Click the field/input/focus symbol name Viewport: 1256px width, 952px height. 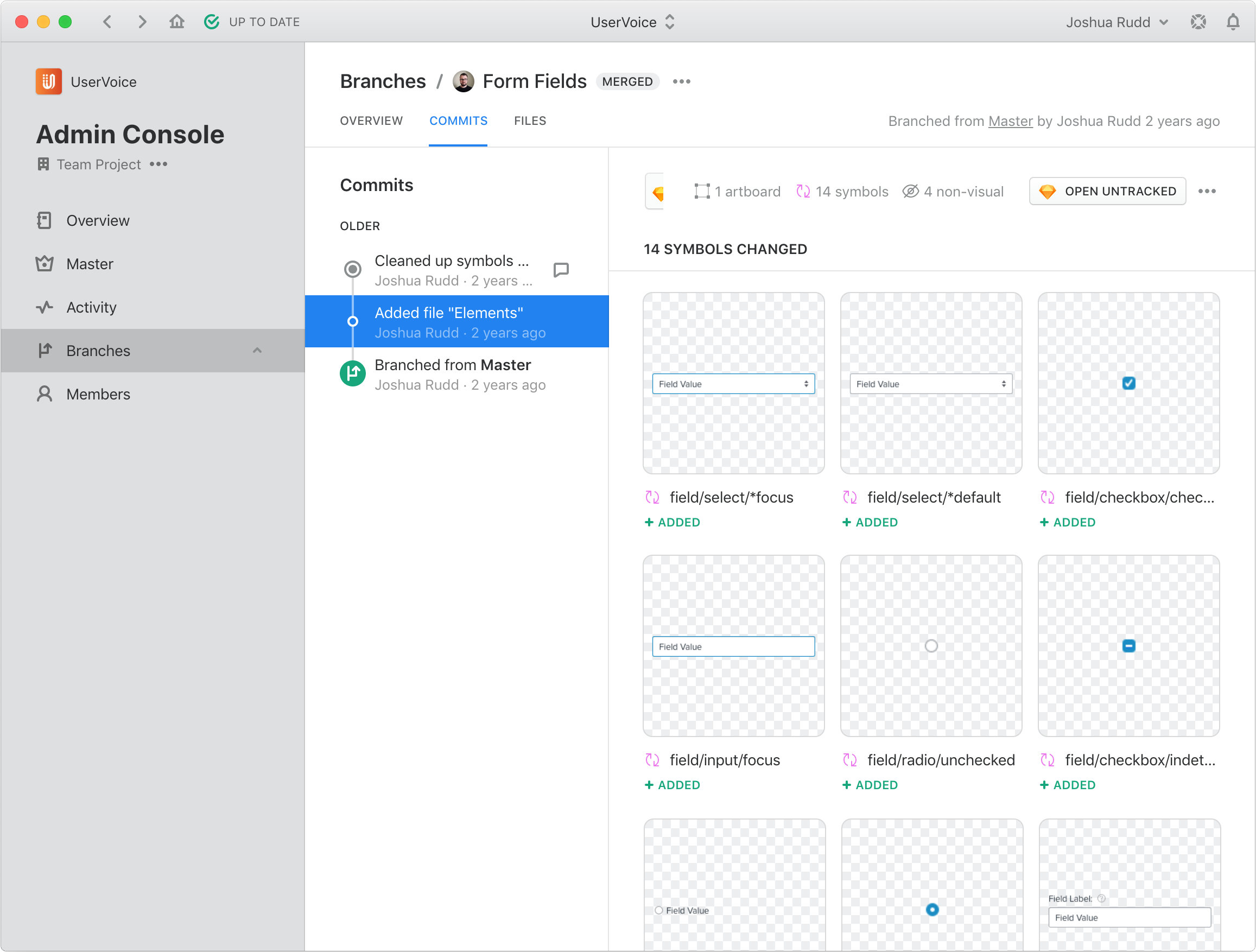725,760
